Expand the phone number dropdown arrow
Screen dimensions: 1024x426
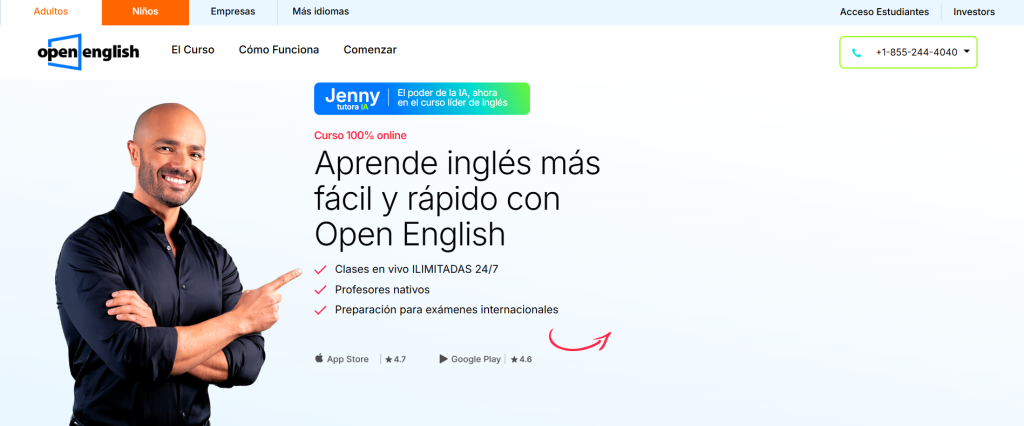[x=967, y=51]
